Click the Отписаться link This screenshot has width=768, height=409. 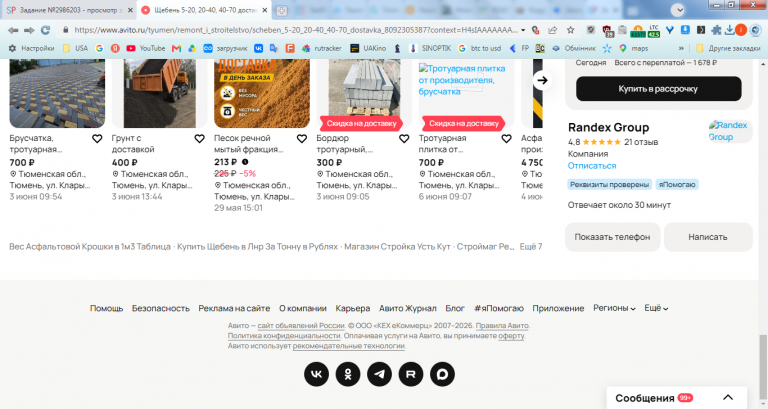tap(592, 166)
